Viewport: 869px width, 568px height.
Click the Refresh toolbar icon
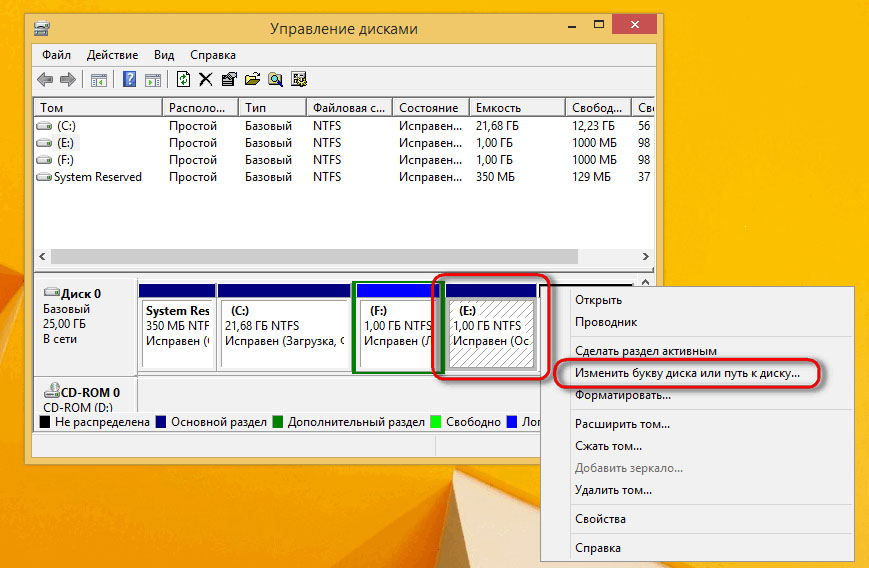click(x=183, y=79)
